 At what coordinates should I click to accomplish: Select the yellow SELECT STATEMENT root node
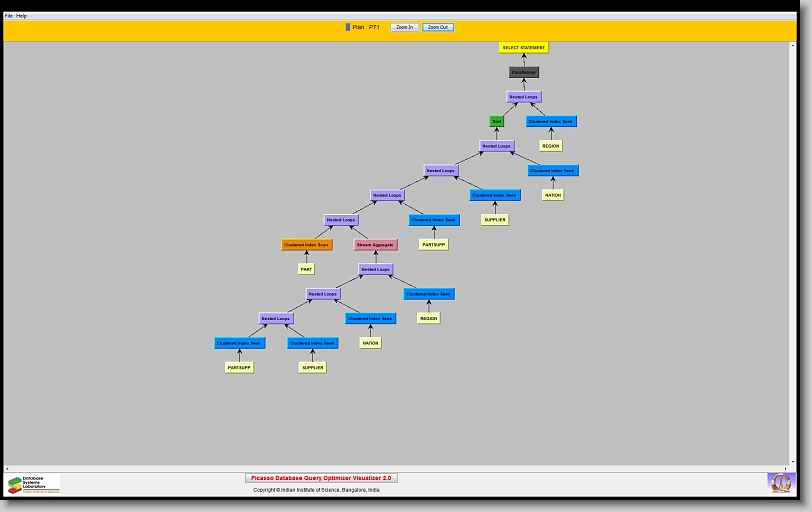(524, 48)
